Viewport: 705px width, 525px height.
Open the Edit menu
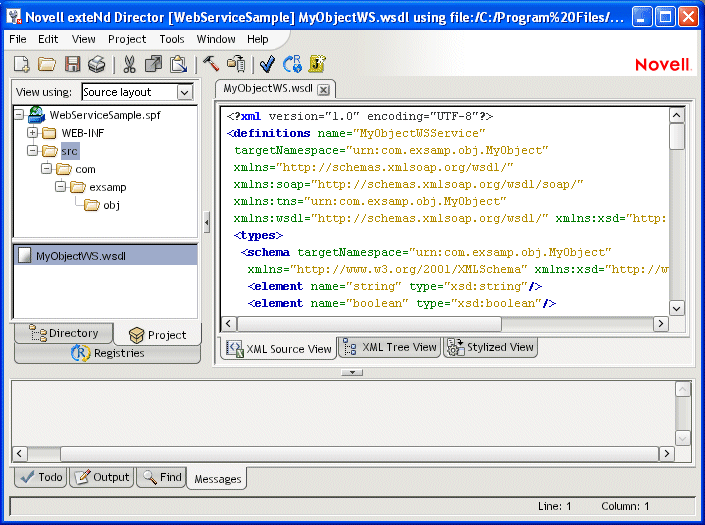click(48, 39)
